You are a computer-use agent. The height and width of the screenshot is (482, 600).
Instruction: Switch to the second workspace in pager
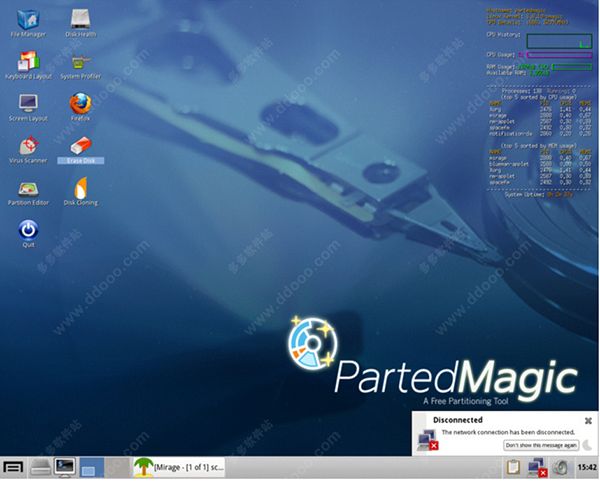pyautogui.click(x=117, y=467)
